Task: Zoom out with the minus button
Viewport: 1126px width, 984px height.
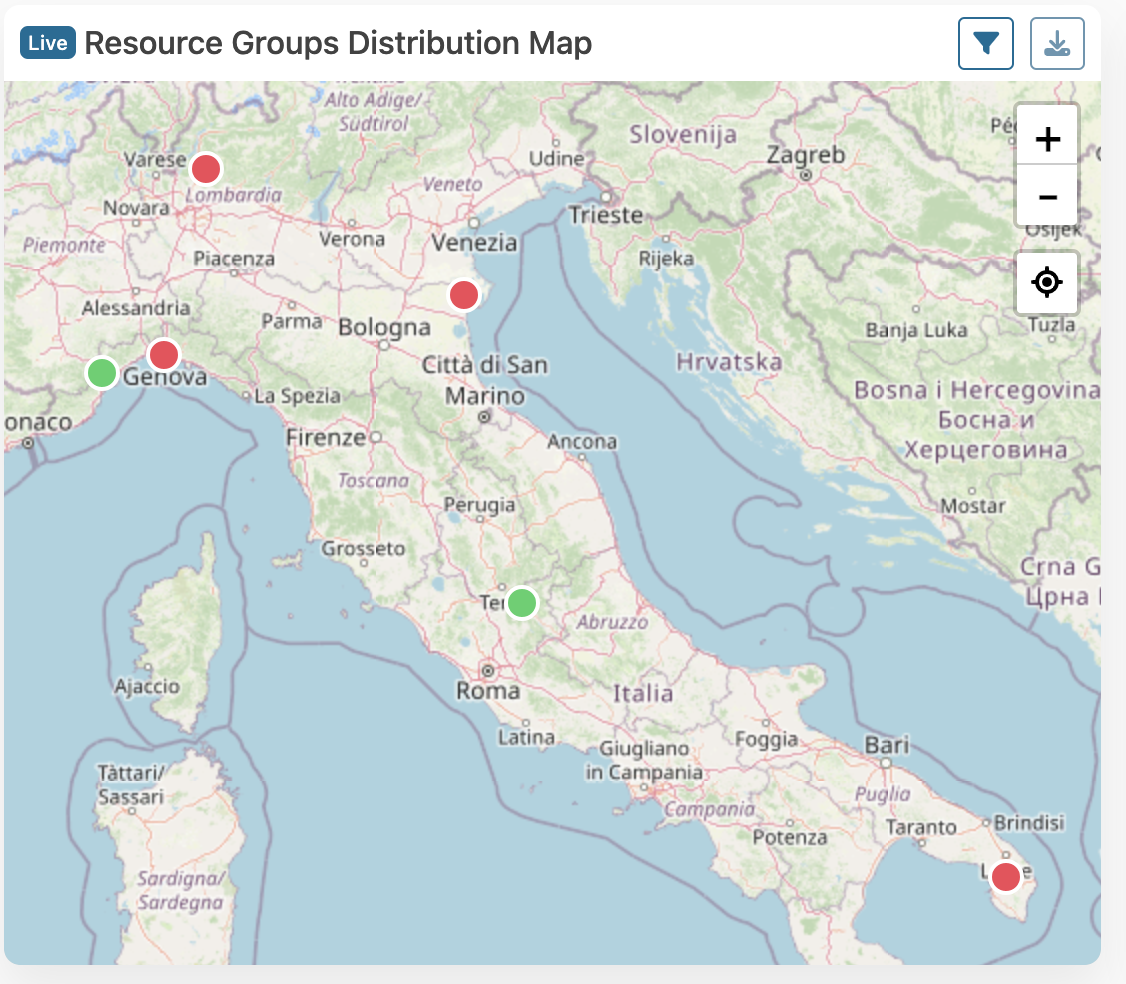Action: point(1047,197)
